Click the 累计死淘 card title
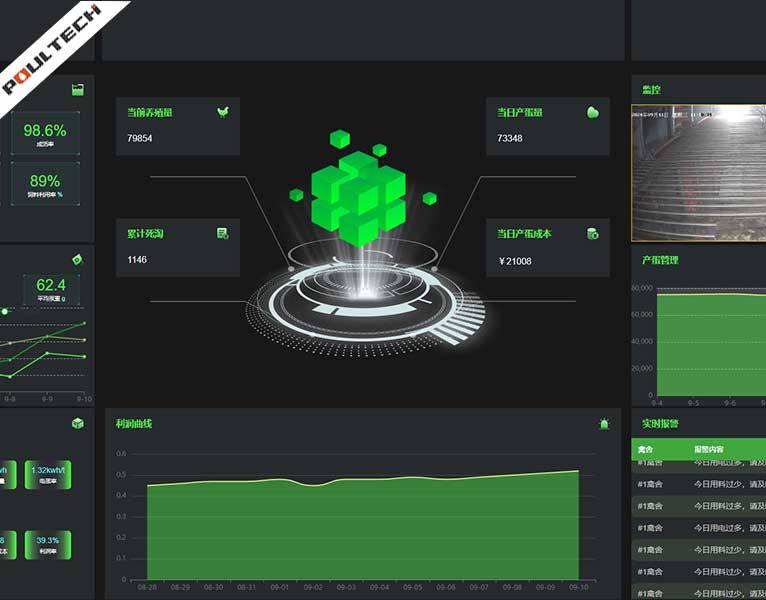Viewport: 766px width, 600px height. click(x=145, y=234)
